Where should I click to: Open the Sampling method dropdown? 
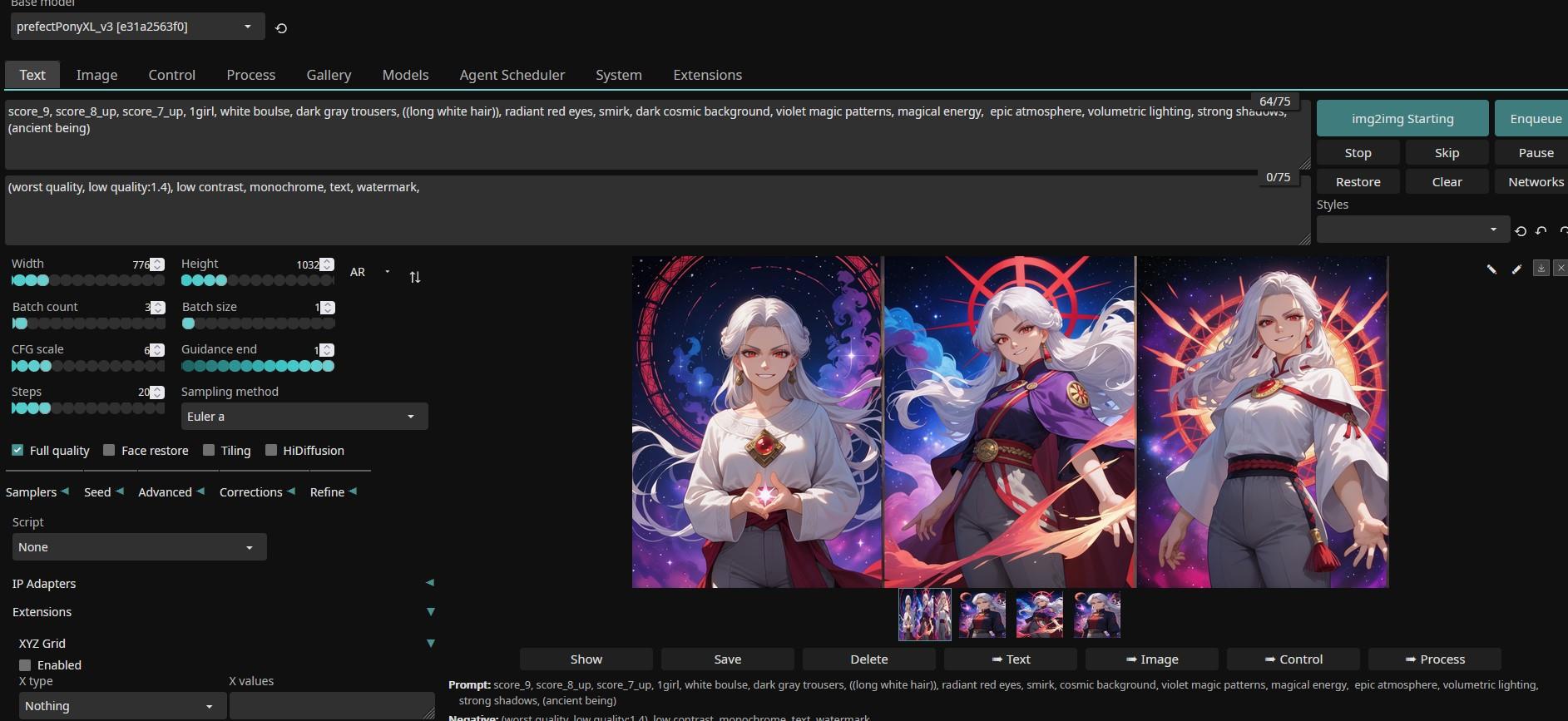304,416
